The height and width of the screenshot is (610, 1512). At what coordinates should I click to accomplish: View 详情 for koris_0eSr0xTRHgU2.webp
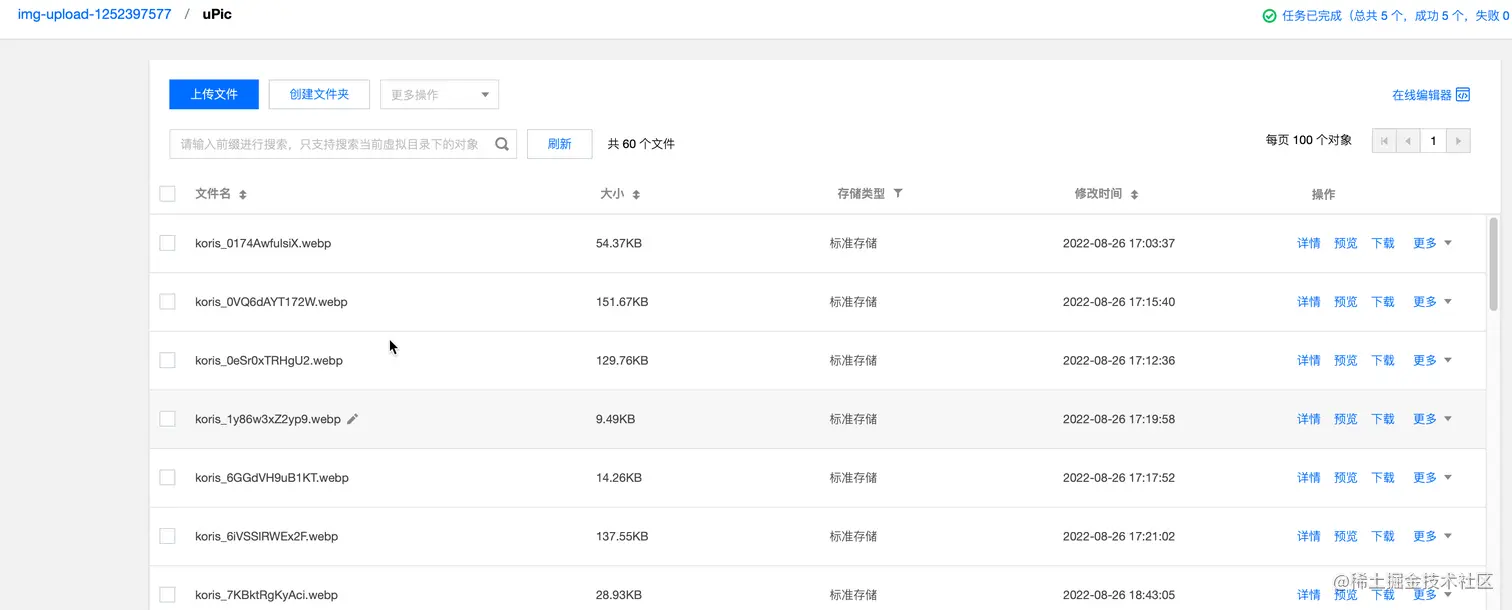coord(1308,360)
